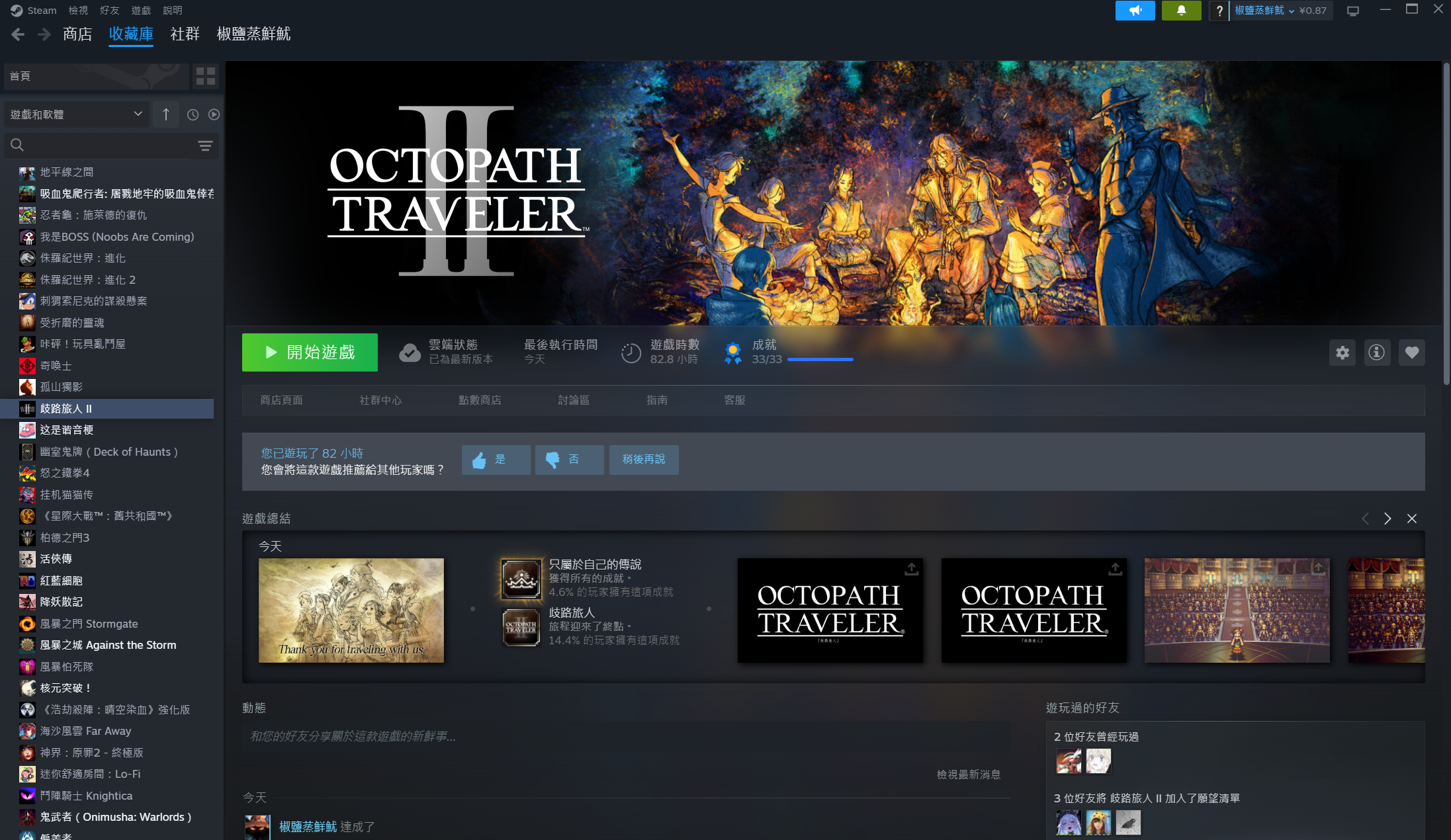This screenshot has height=840, width=1451.
Task: Open the Steam menu
Action: 42,11
